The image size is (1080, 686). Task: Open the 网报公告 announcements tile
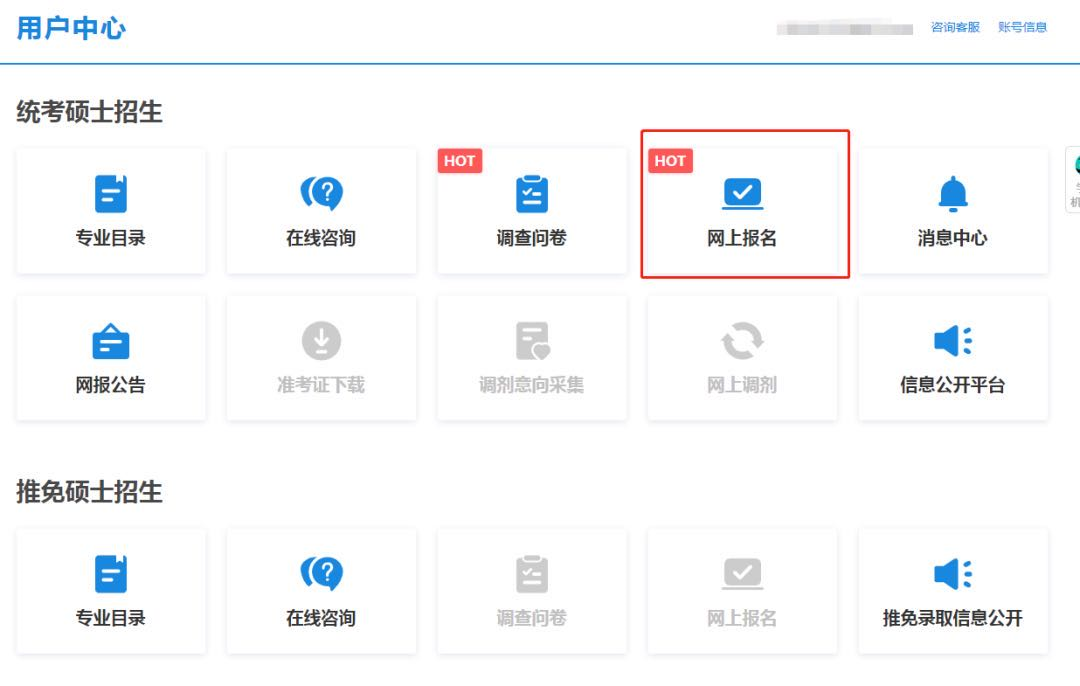110,358
